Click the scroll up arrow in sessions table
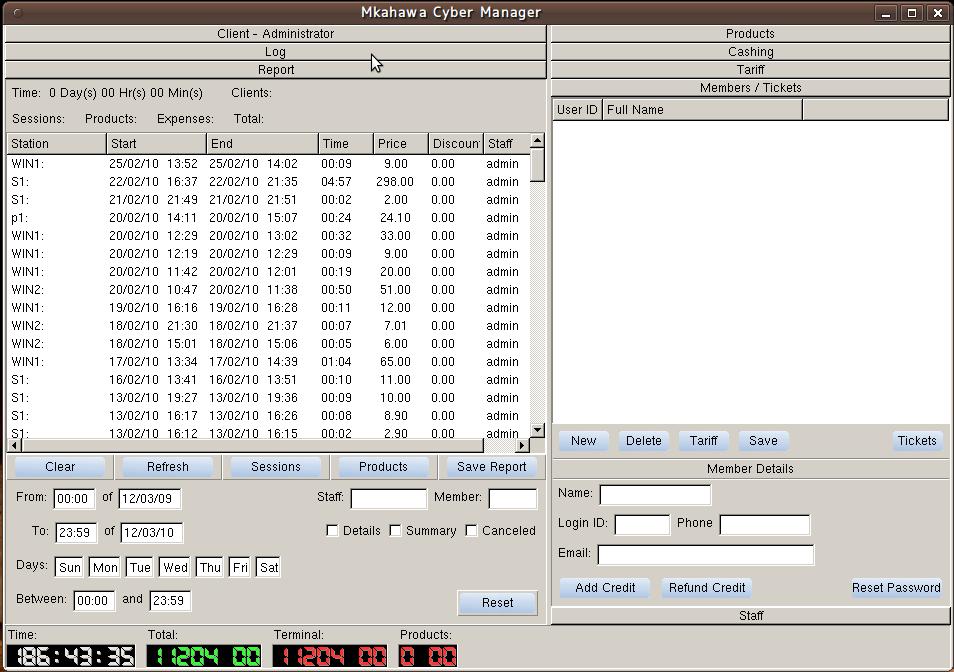954x672 pixels. 537,142
